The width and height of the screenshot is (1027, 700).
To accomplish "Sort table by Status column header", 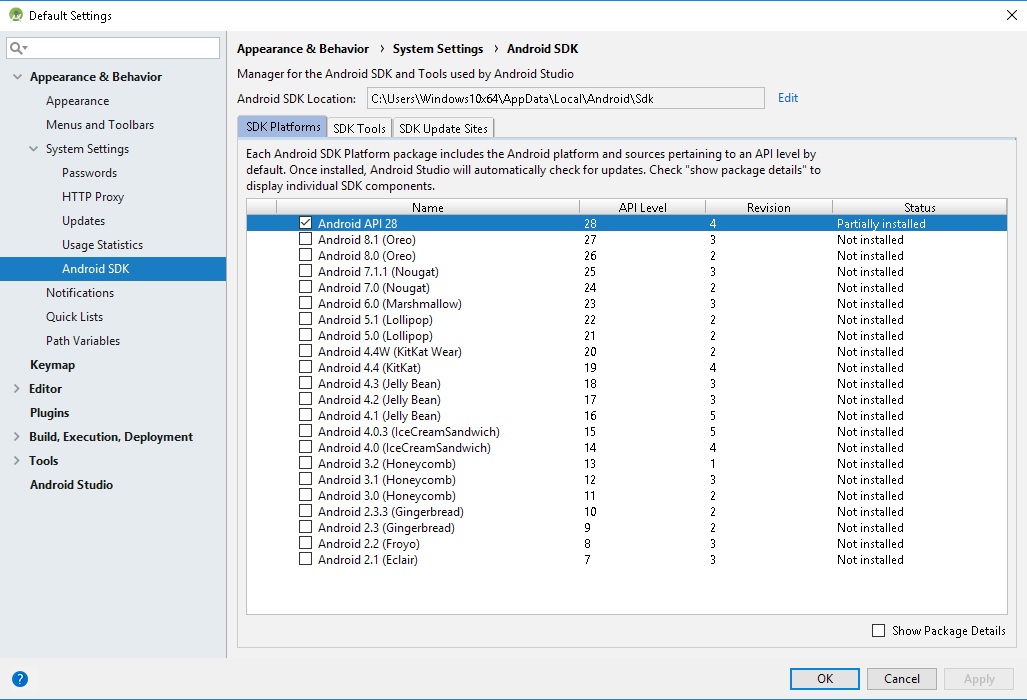I will click(920, 207).
